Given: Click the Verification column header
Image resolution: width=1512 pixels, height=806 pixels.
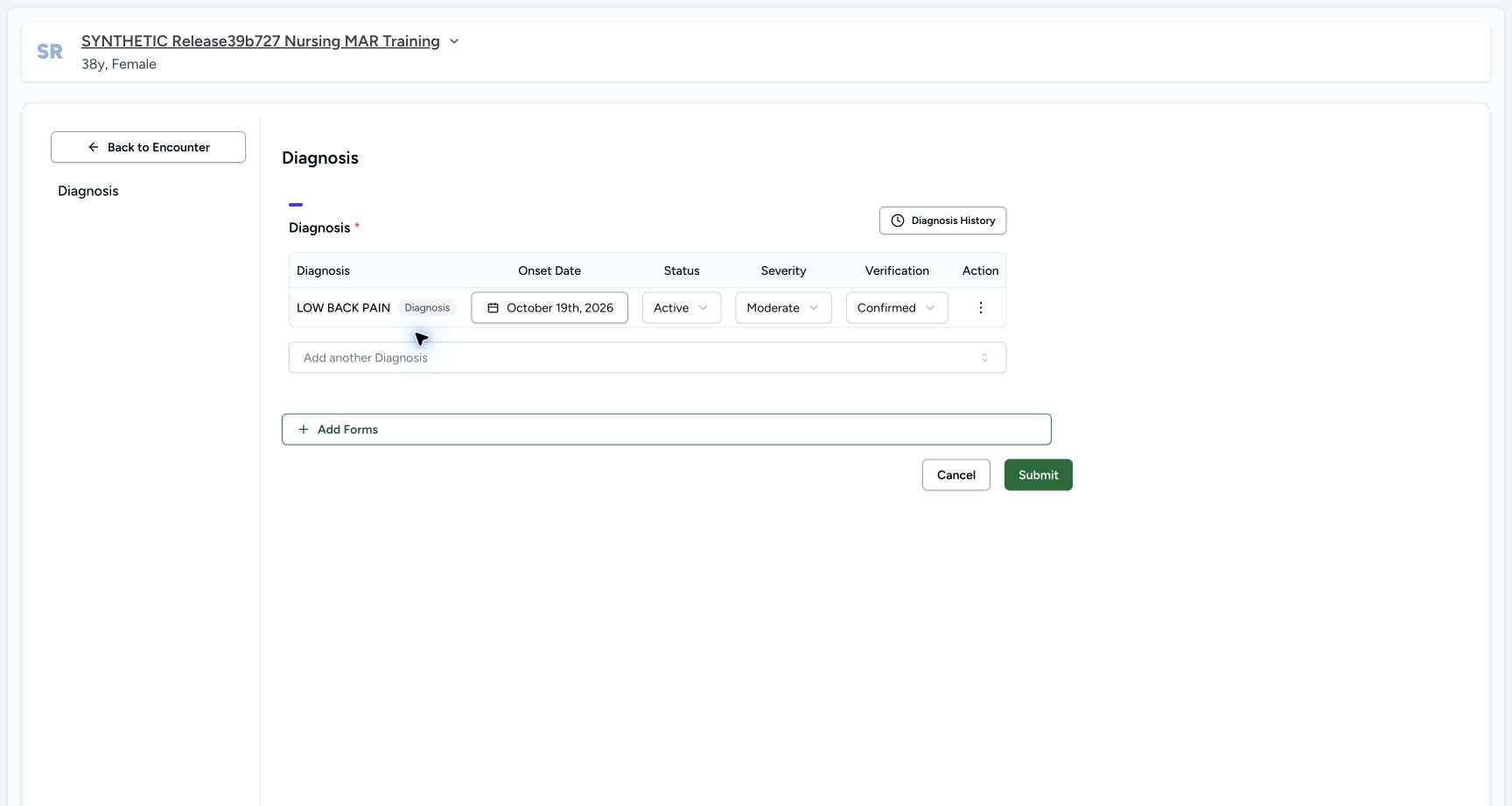Looking at the screenshot, I should pos(897,271).
